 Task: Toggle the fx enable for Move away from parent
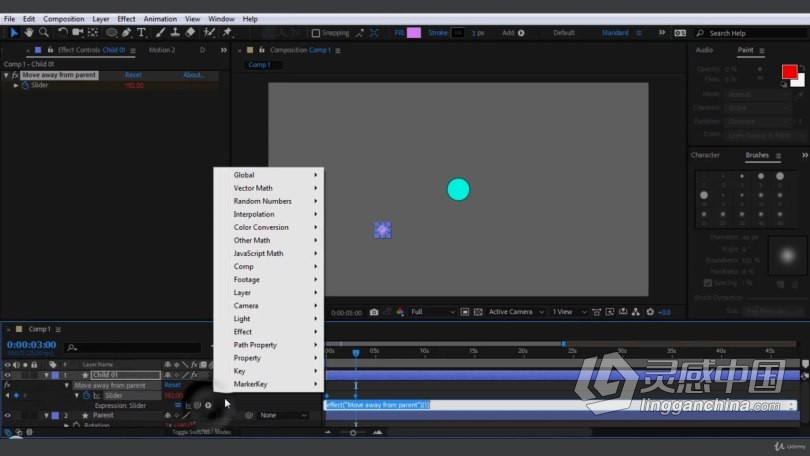coord(15,75)
